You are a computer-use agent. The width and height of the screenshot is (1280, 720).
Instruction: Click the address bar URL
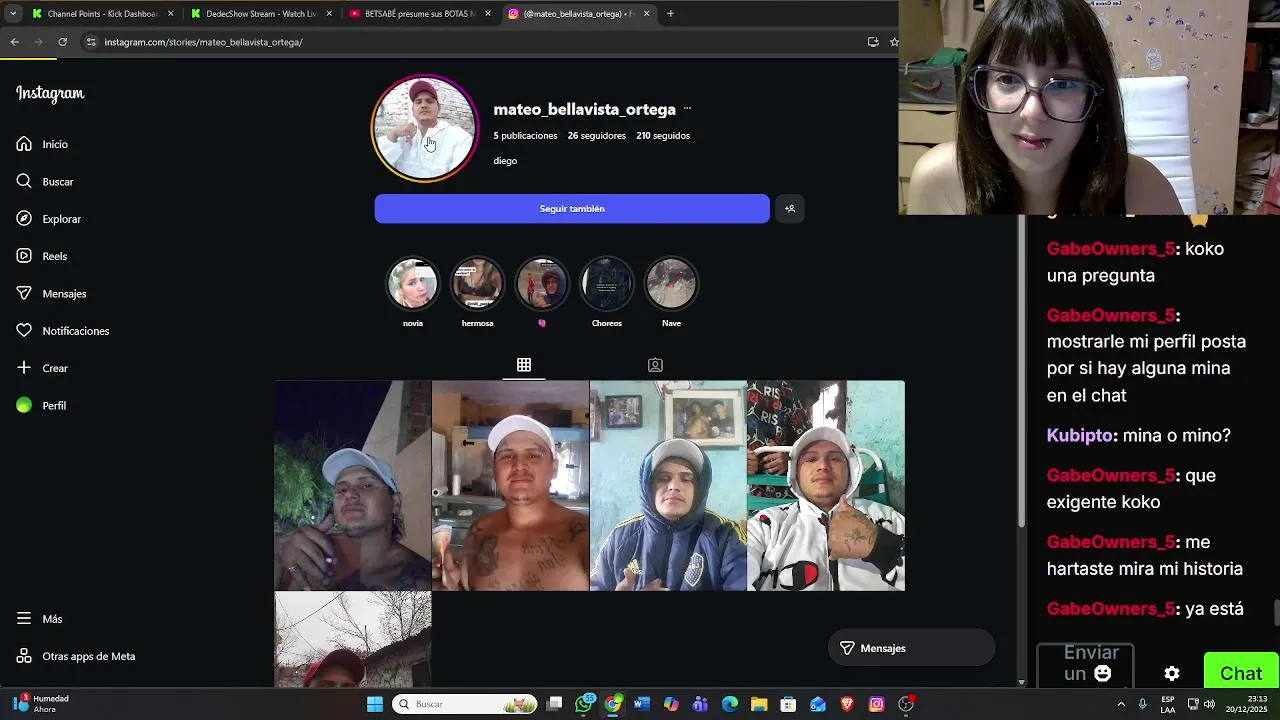203,42
